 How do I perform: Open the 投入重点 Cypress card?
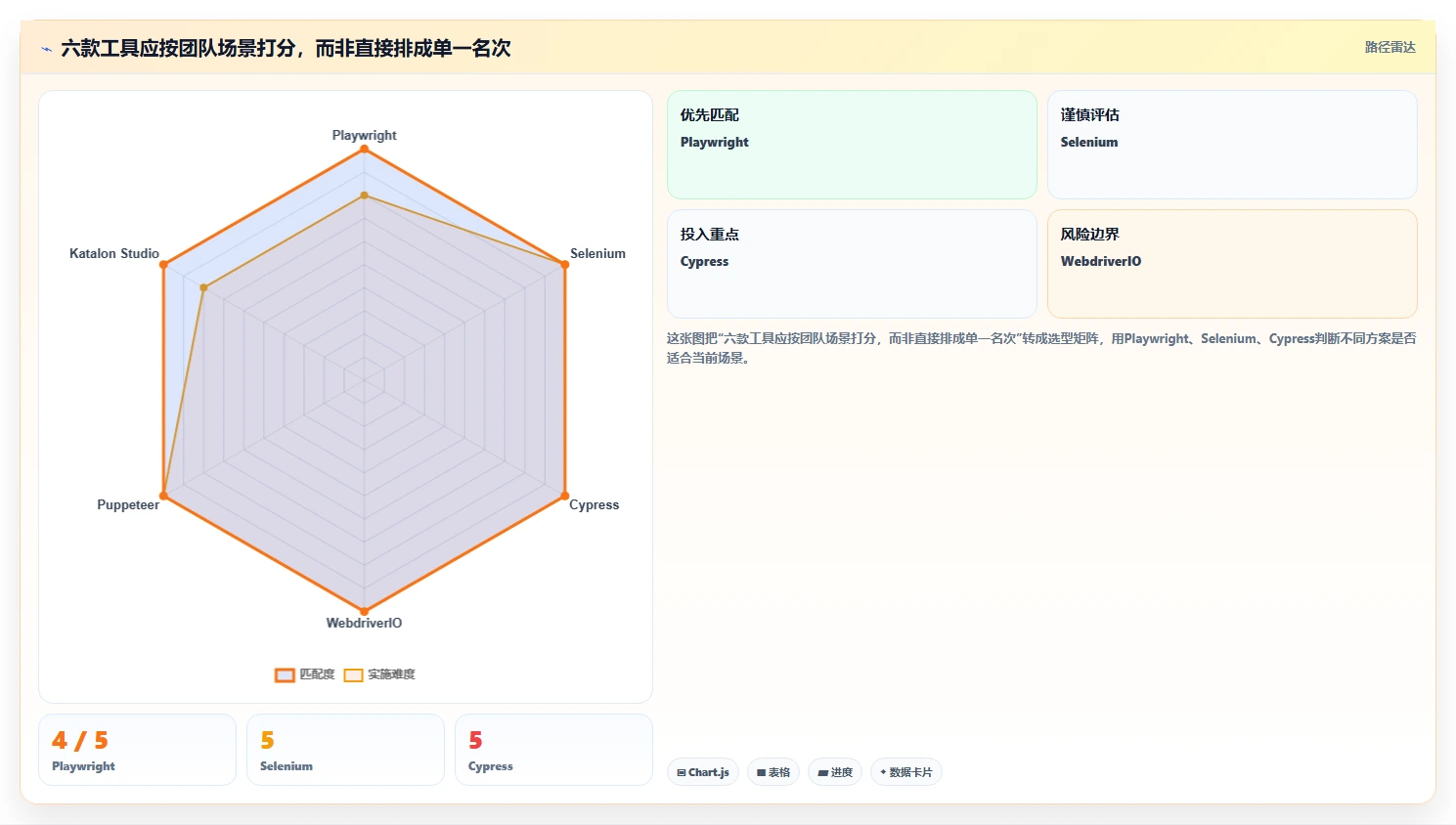[852, 264]
